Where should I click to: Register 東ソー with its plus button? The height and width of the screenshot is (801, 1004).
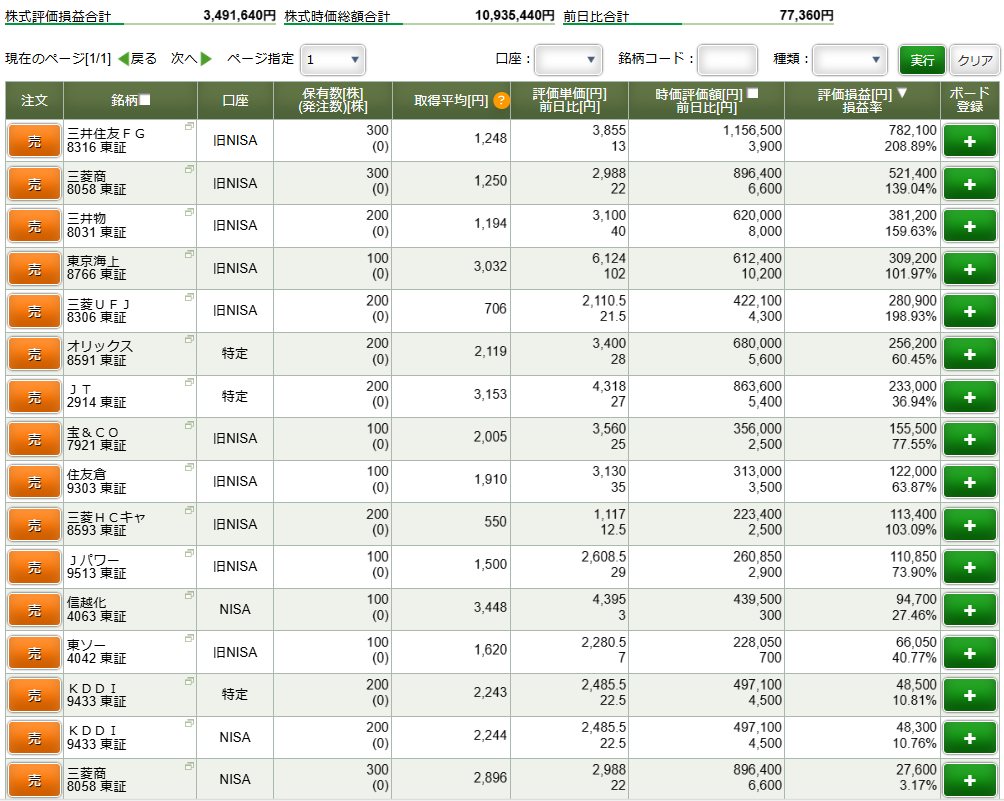pos(969,653)
